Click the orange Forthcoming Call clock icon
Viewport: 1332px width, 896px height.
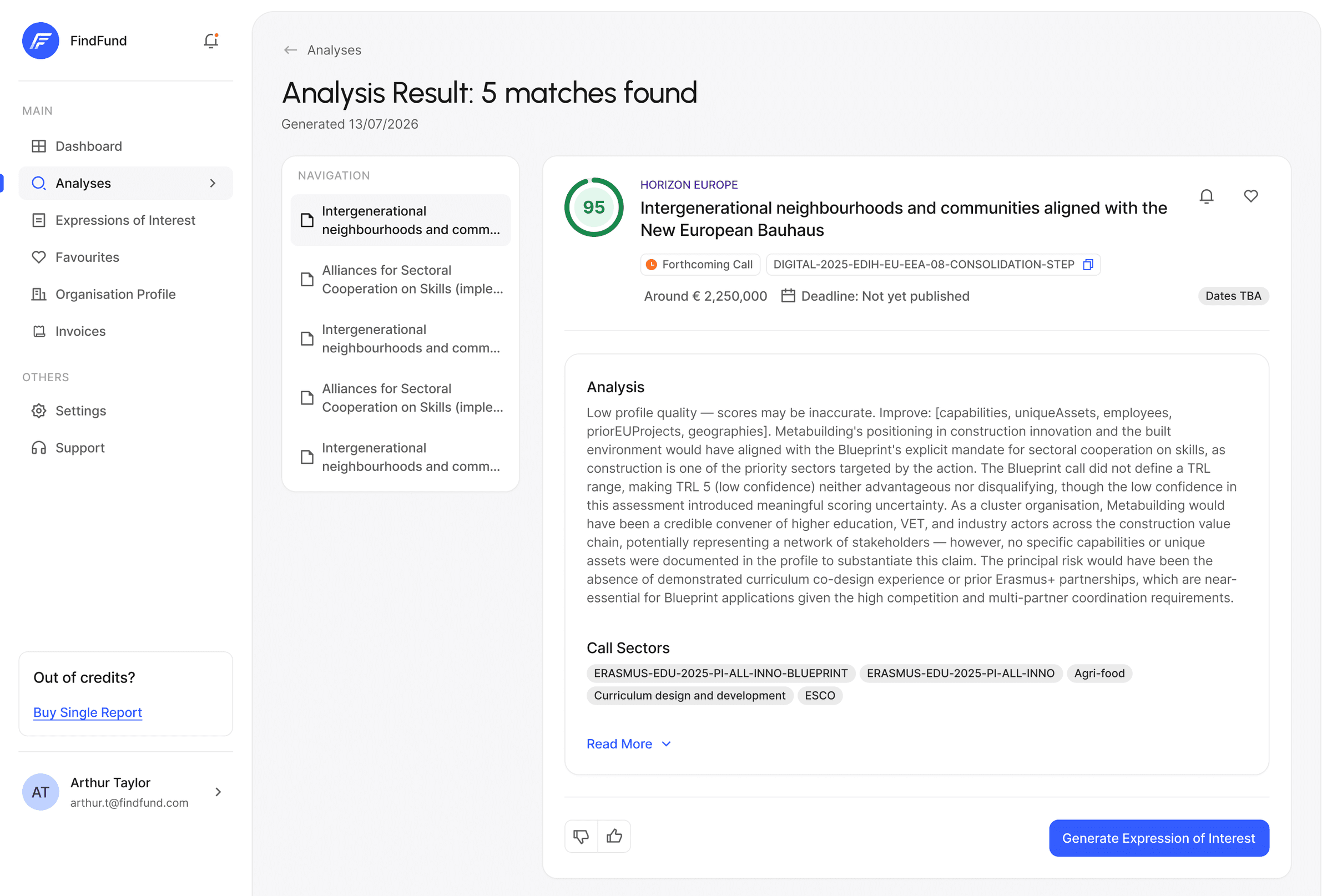651,265
